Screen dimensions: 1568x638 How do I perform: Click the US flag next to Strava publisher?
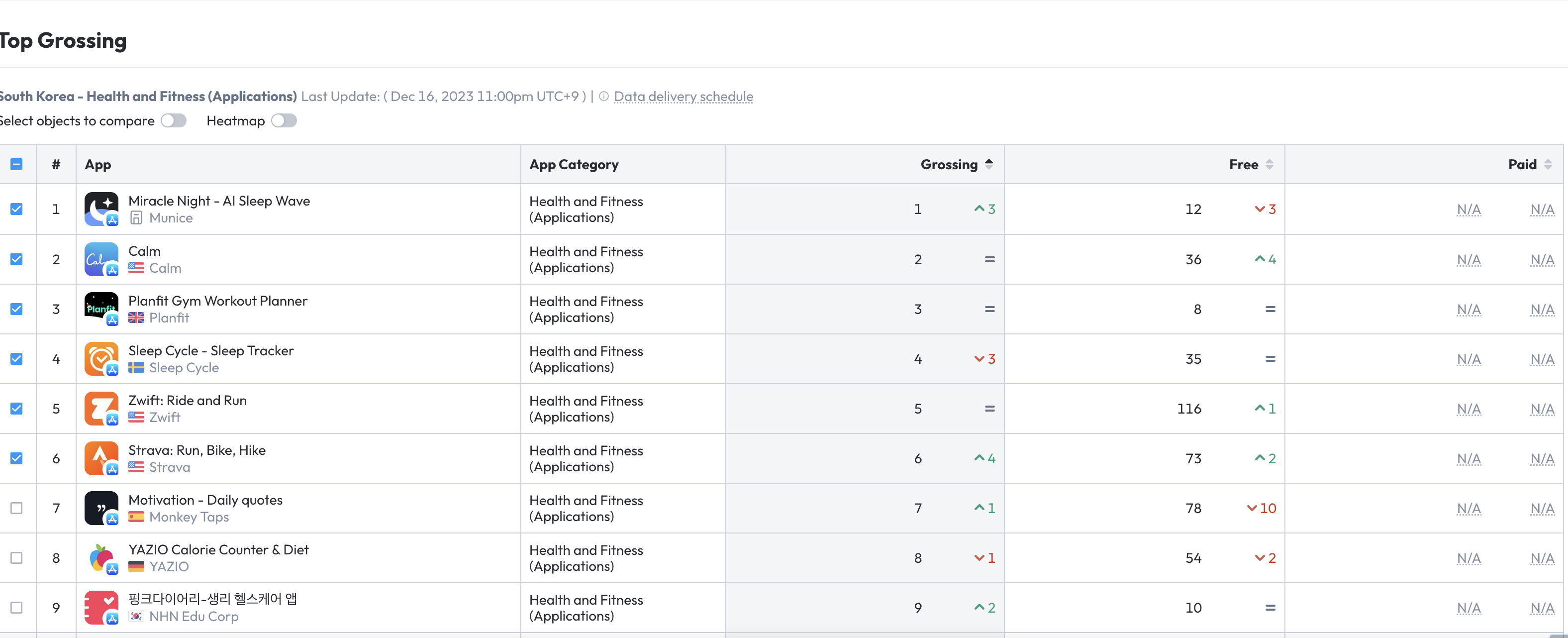tap(136, 467)
